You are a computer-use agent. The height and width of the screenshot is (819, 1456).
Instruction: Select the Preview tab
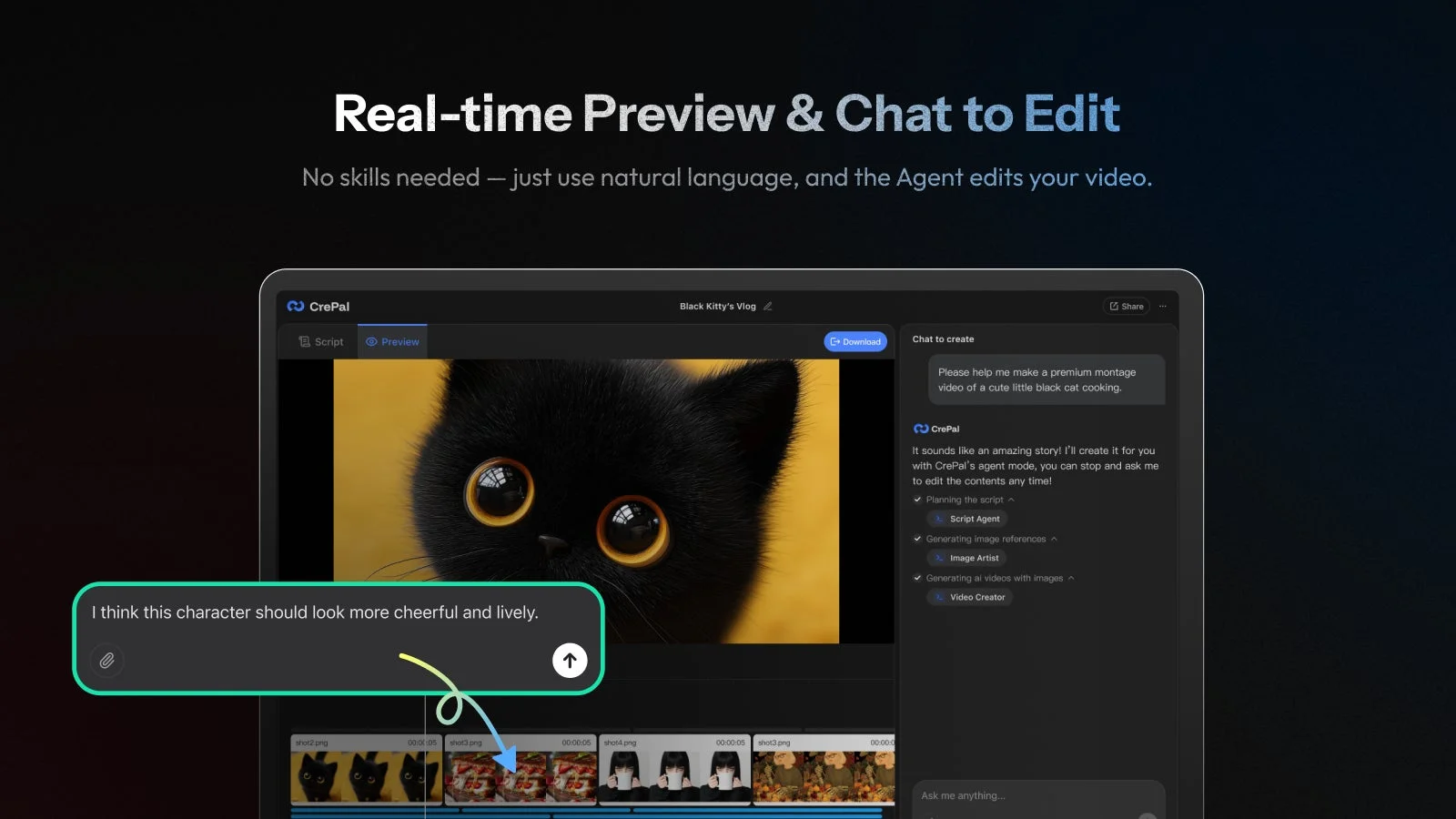(x=392, y=342)
